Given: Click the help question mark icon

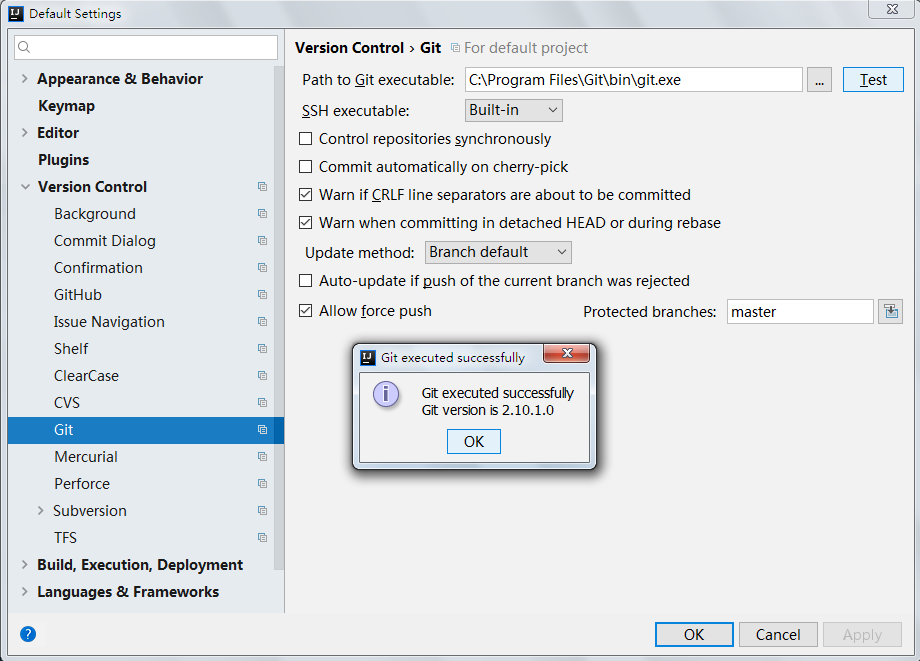Looking at the screenshot, I should point(28,634).
